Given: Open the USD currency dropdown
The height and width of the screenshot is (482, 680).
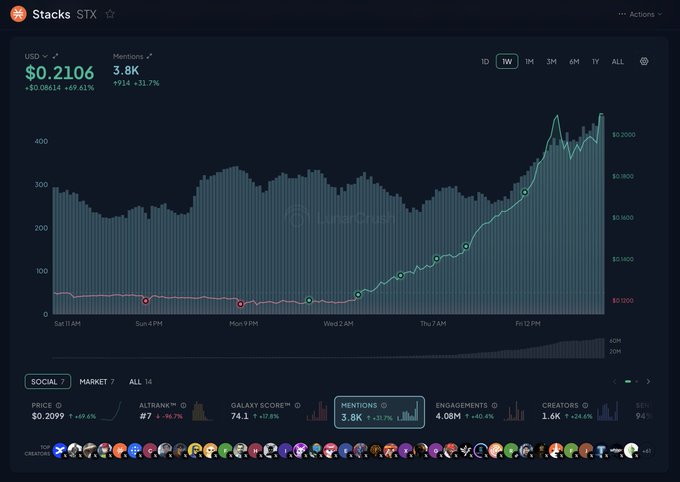Looking at the screenshot, I should coord(36,56).
